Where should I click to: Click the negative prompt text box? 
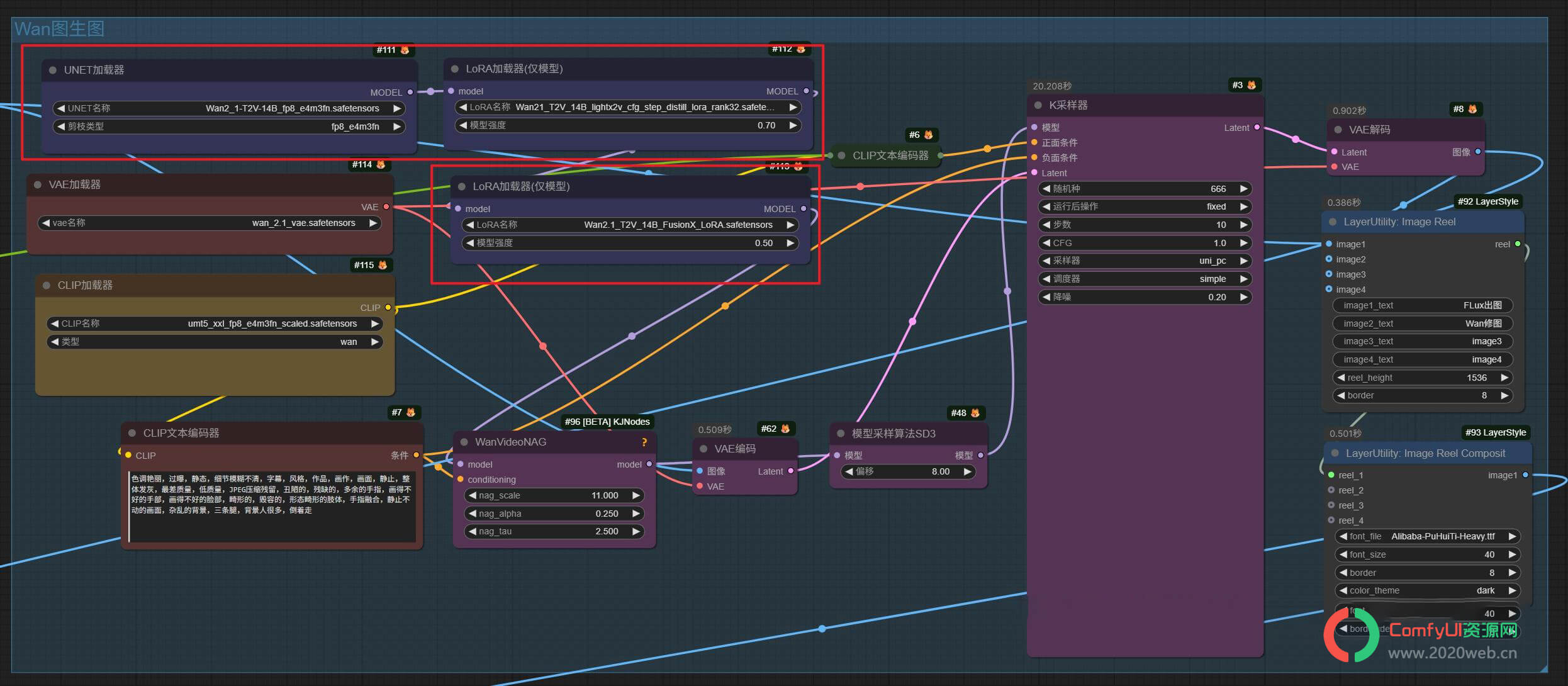272,507
